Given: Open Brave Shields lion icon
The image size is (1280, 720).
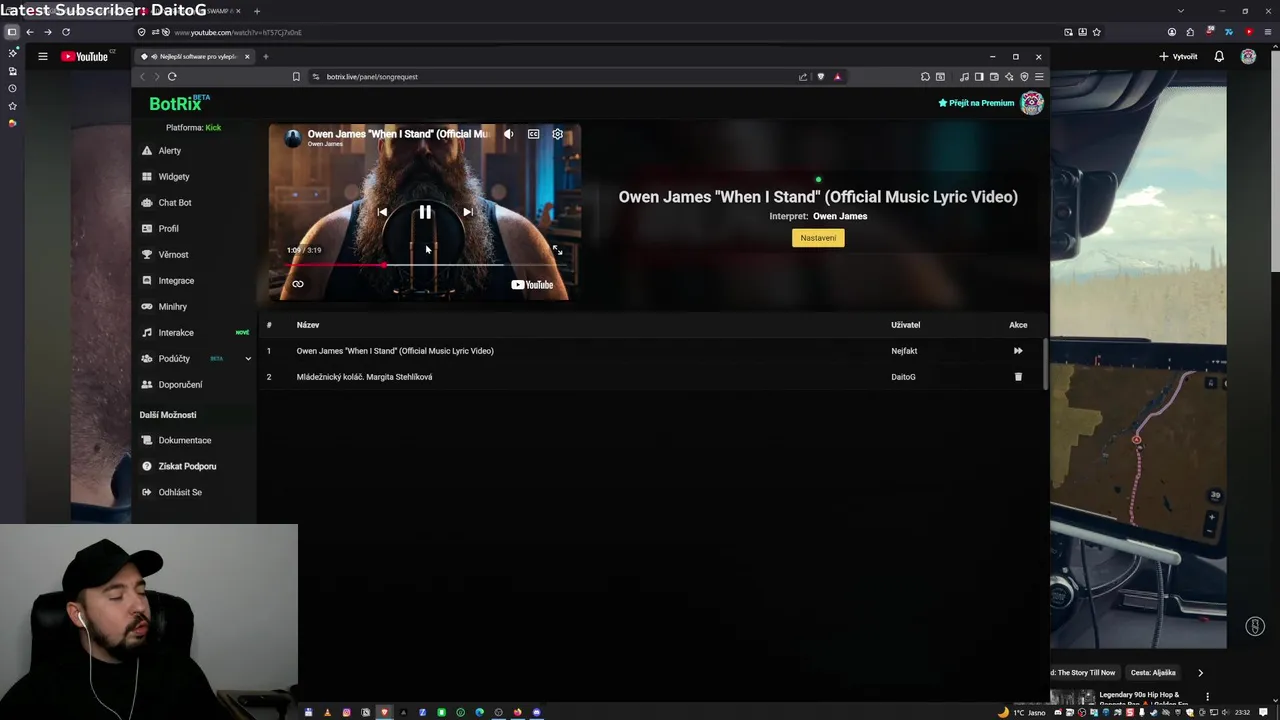Looking at the screenshot, I should click(x=821, y=77).
